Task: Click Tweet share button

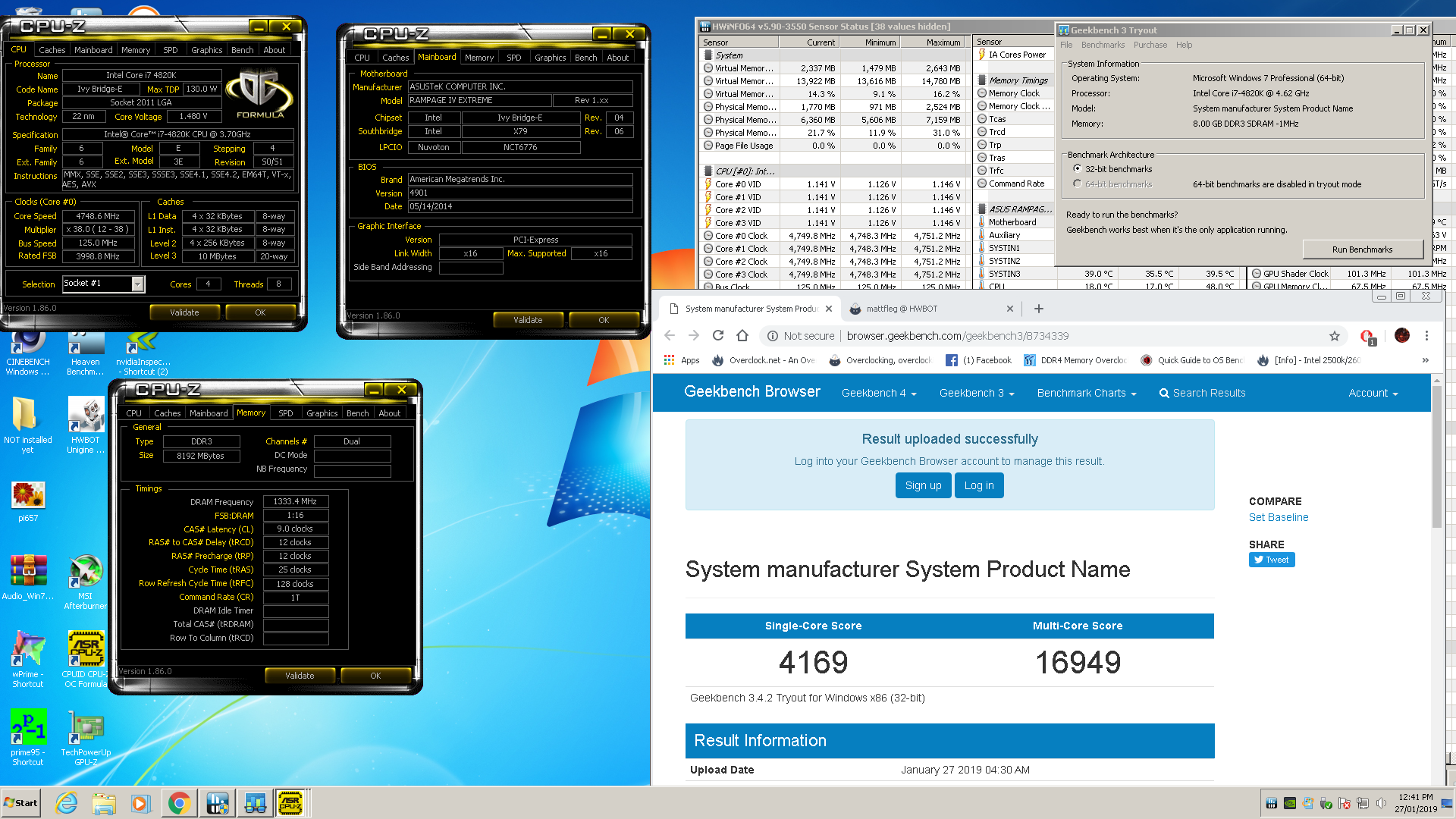Action: click(1272, 560)
